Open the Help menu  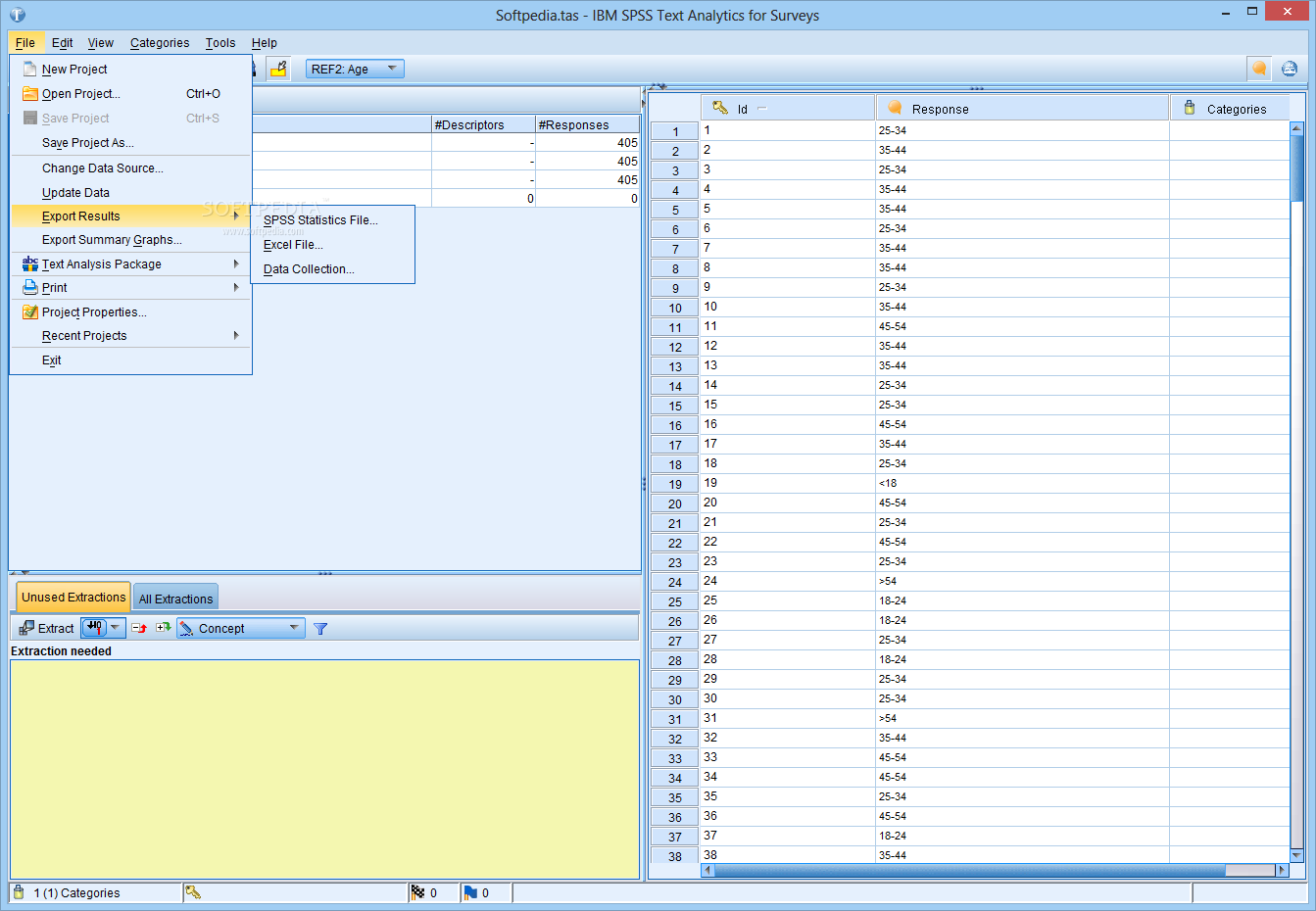coord(264,43)
